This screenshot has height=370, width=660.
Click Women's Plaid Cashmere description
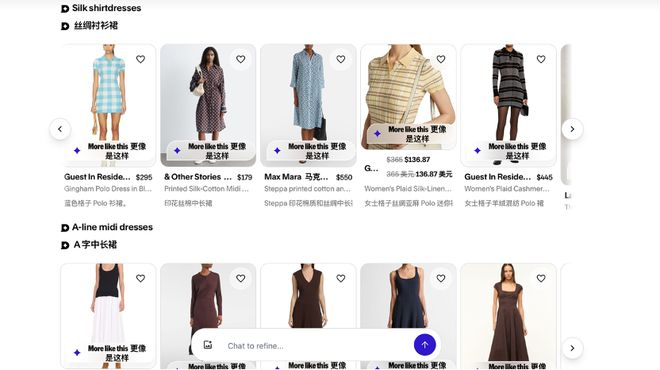507,189
